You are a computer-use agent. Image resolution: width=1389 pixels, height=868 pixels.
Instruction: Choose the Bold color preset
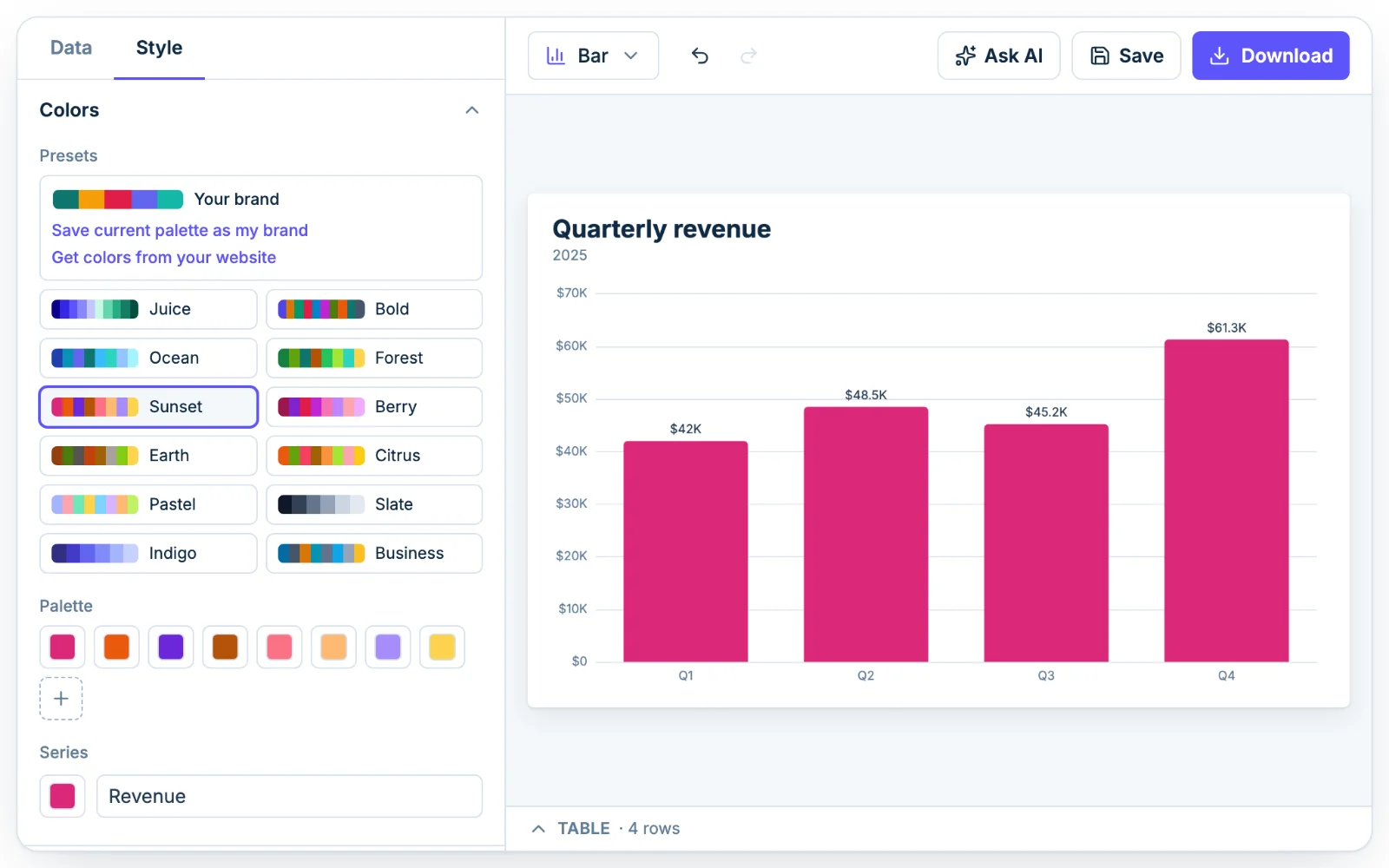coord(374,309)
